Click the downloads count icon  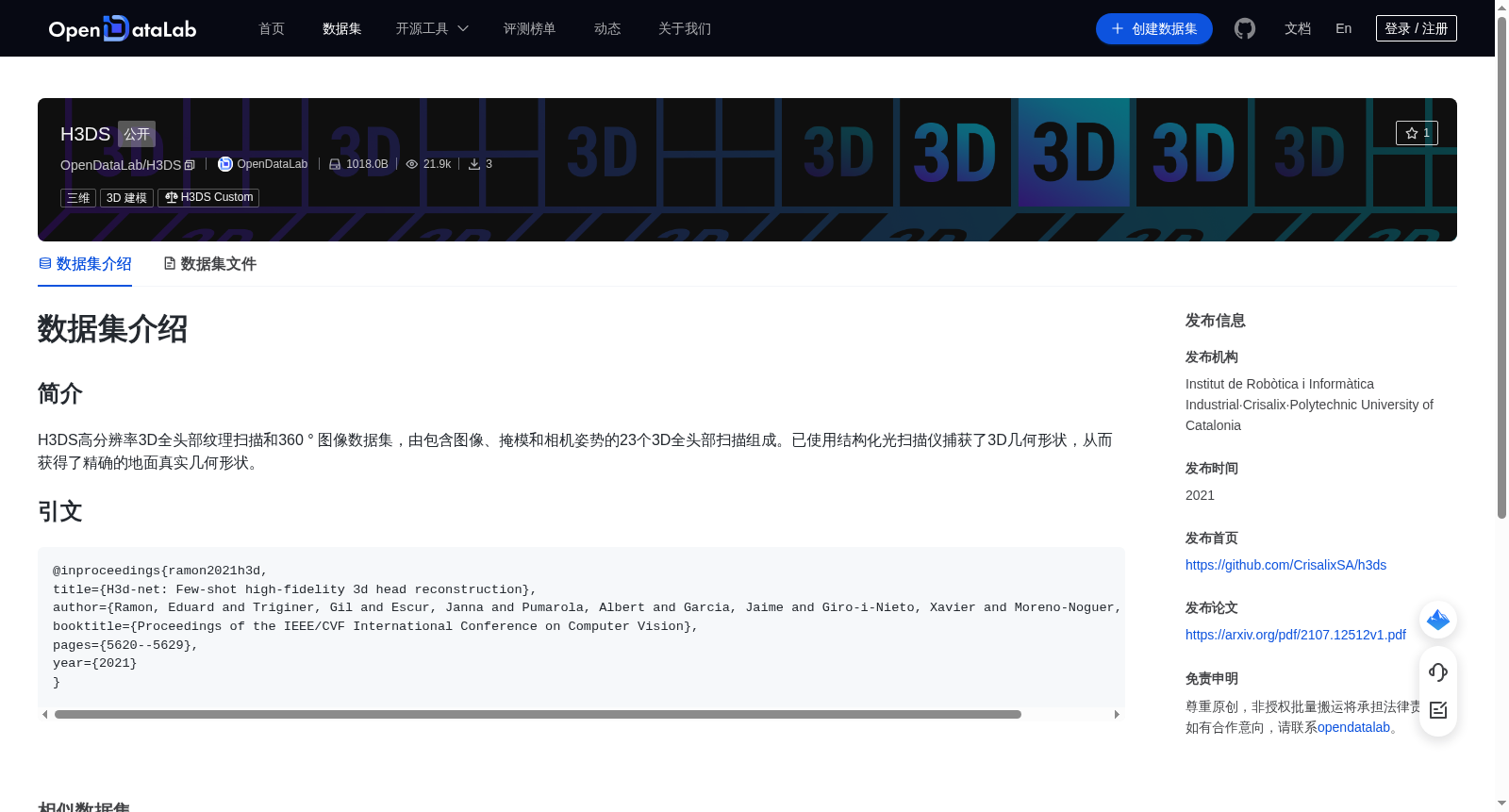[x=474, y=164]
